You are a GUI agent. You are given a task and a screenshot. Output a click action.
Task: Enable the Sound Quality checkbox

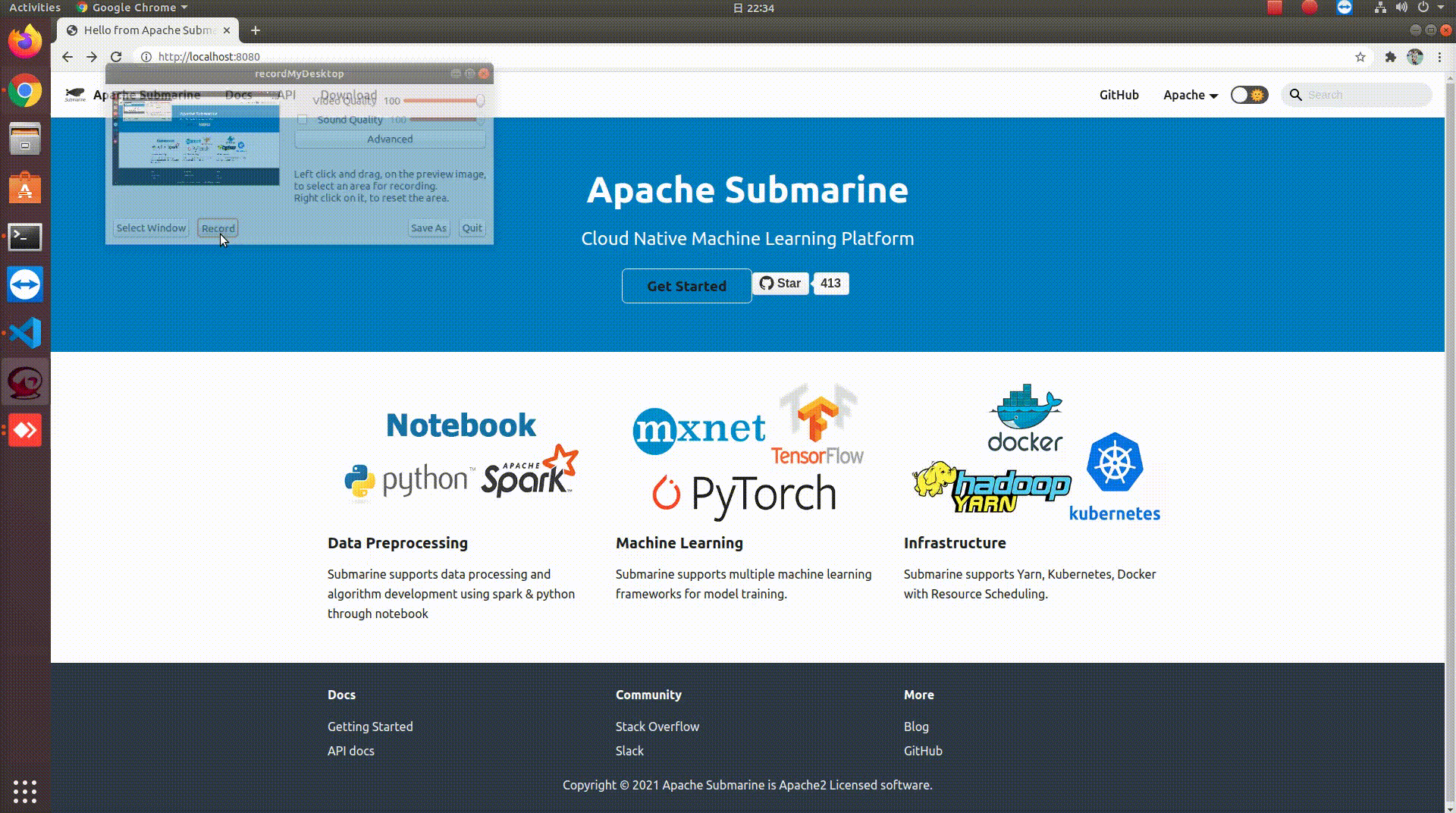pyautogui.click(x=303, y=119)
